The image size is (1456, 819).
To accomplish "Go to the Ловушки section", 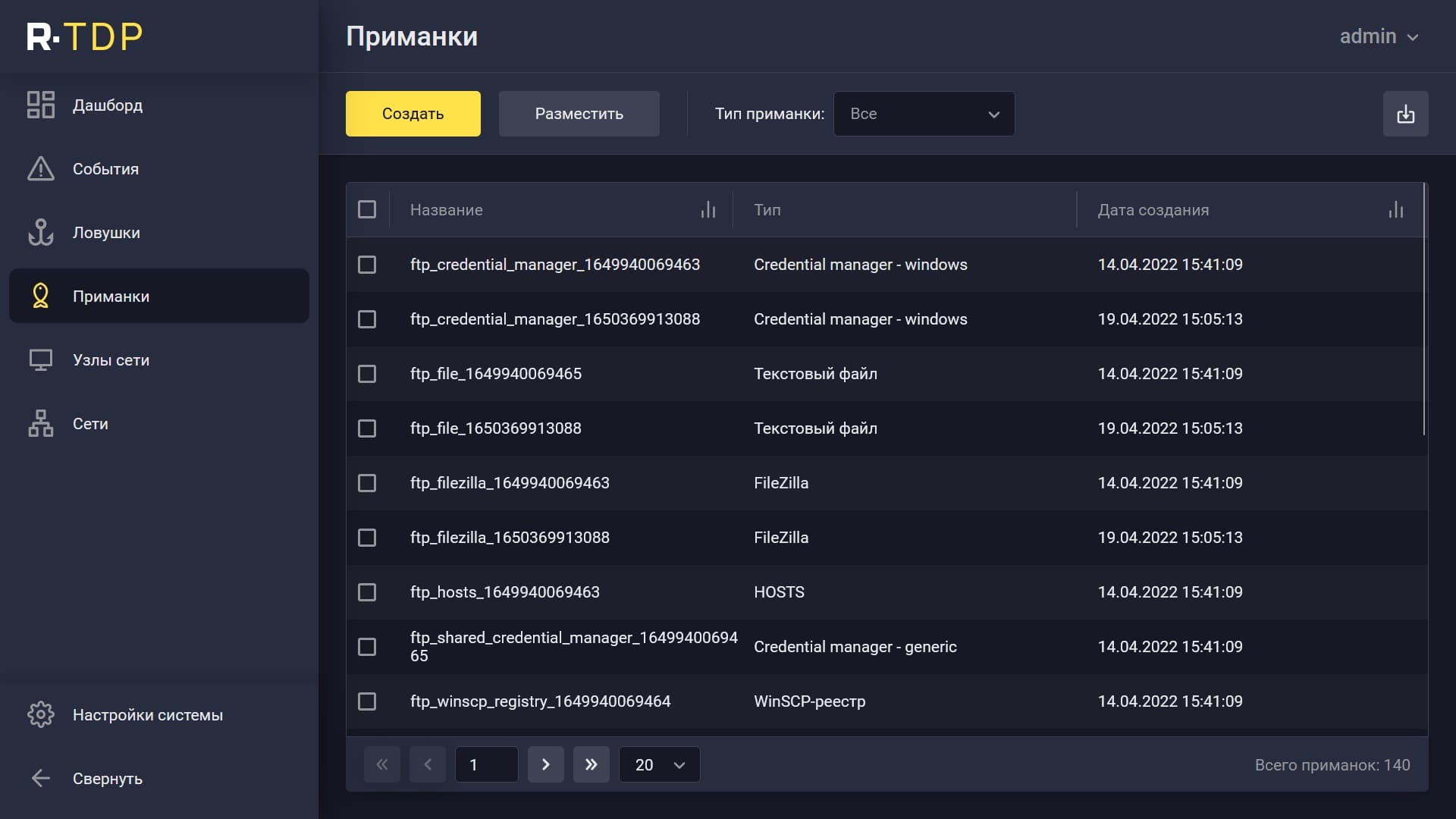I will point(159,232).
